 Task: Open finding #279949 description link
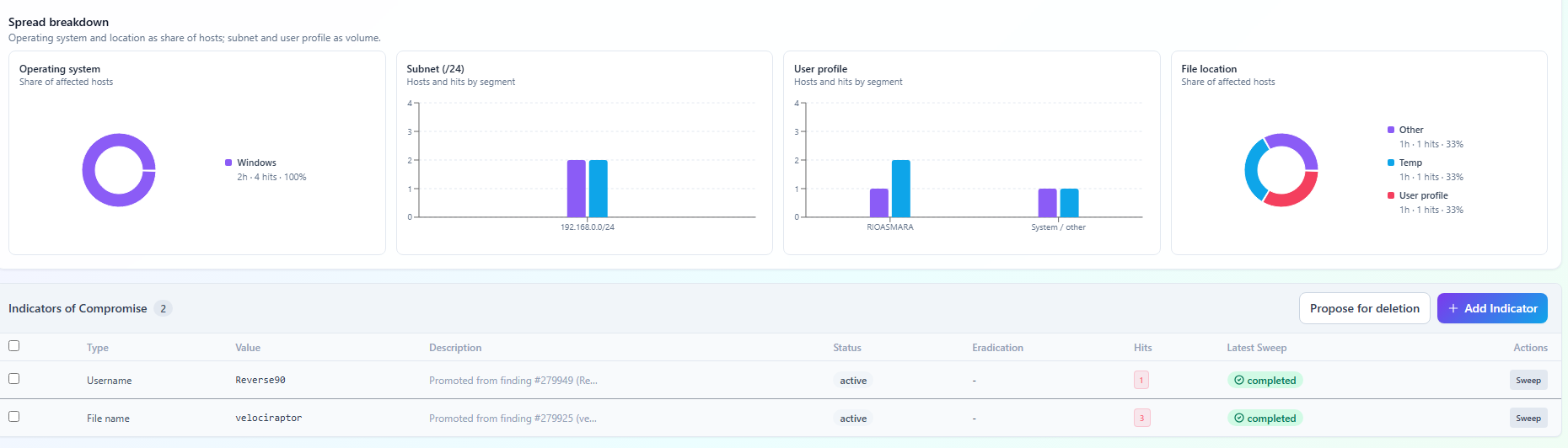point(513,381)
